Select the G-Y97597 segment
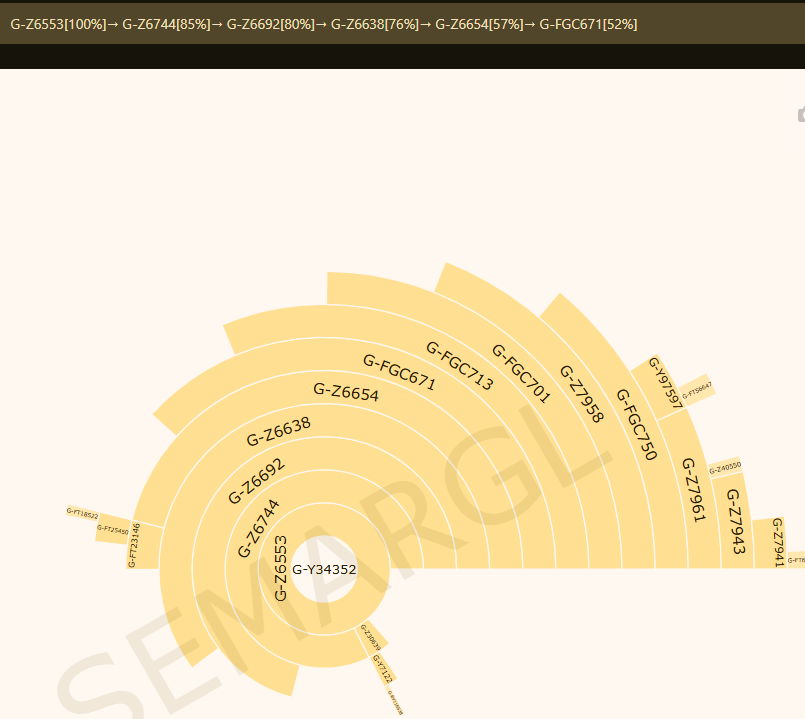The image size is (805, 719). [x=664, y=383]
